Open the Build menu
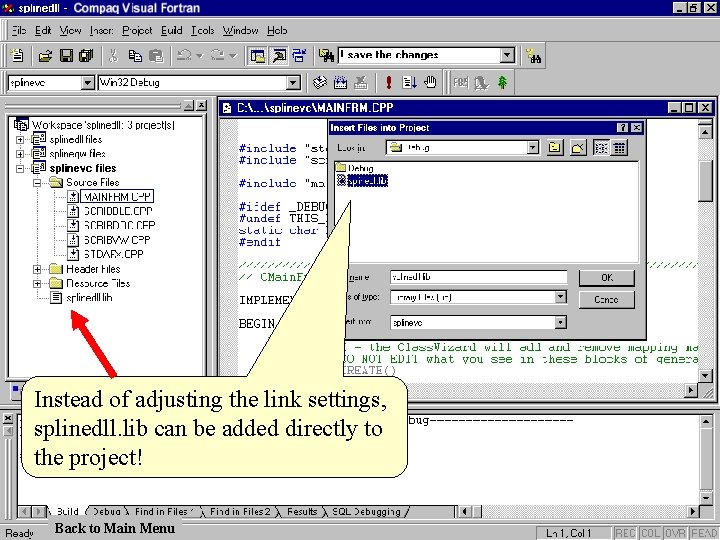This screenshot has width=720, height=540. click(x=172, y=30)
